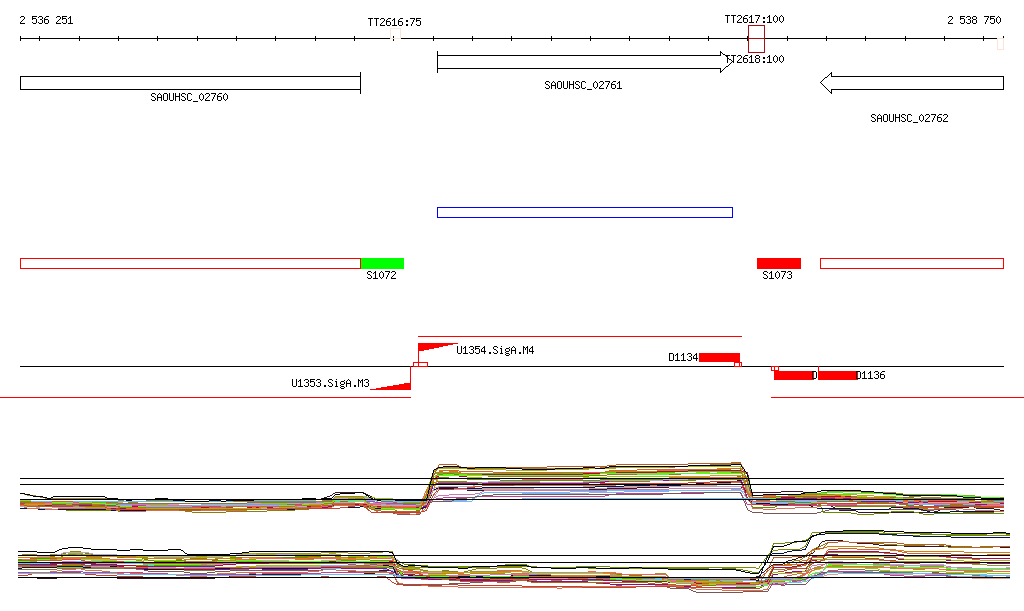The height and width of the screenshot is (611, 1024).
Task: Click the D1134 label
Action: (683, 358)
